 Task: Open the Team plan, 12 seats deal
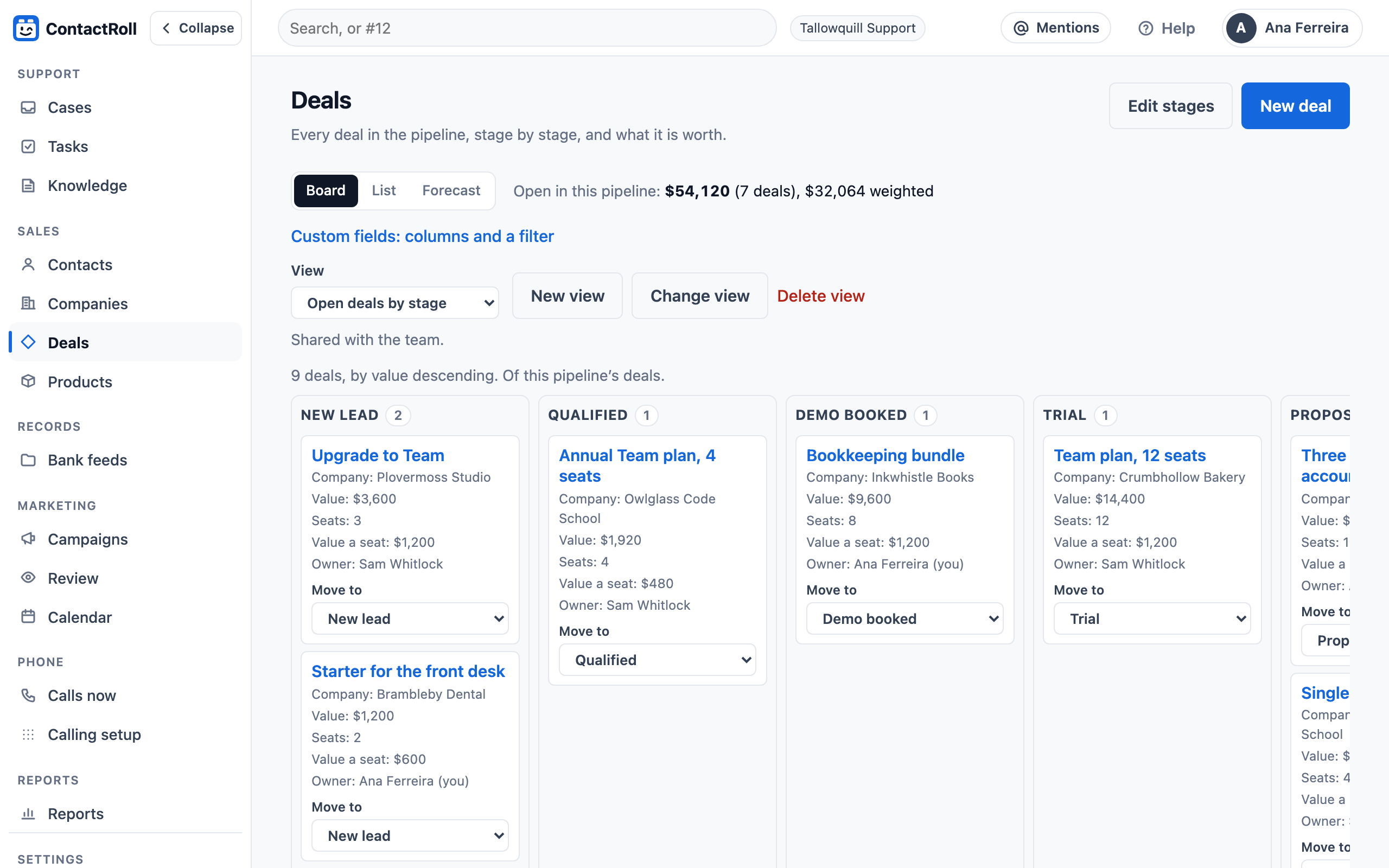(1130, 455)
